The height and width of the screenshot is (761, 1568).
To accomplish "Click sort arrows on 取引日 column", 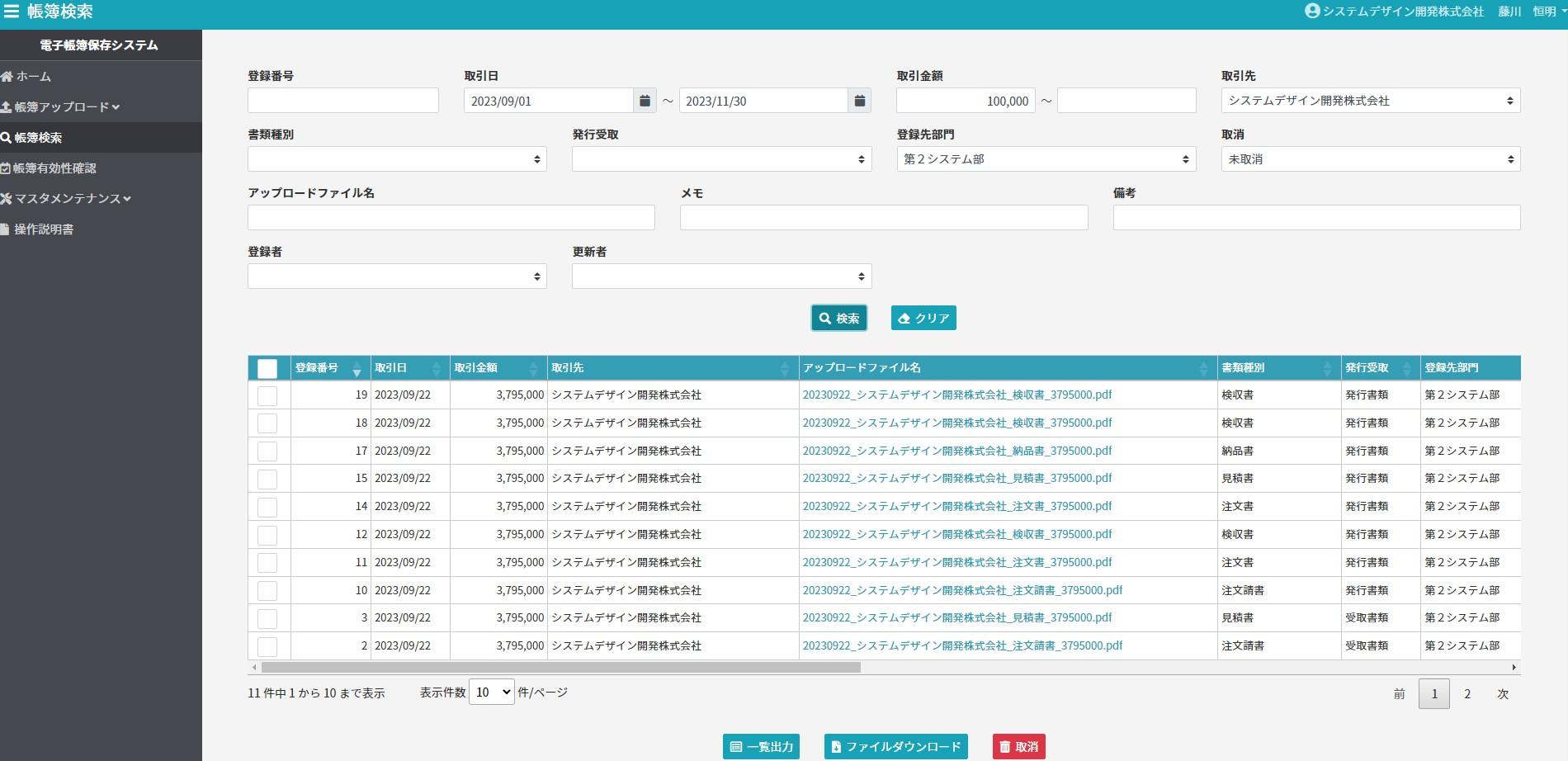I will (x=437, y=368).
